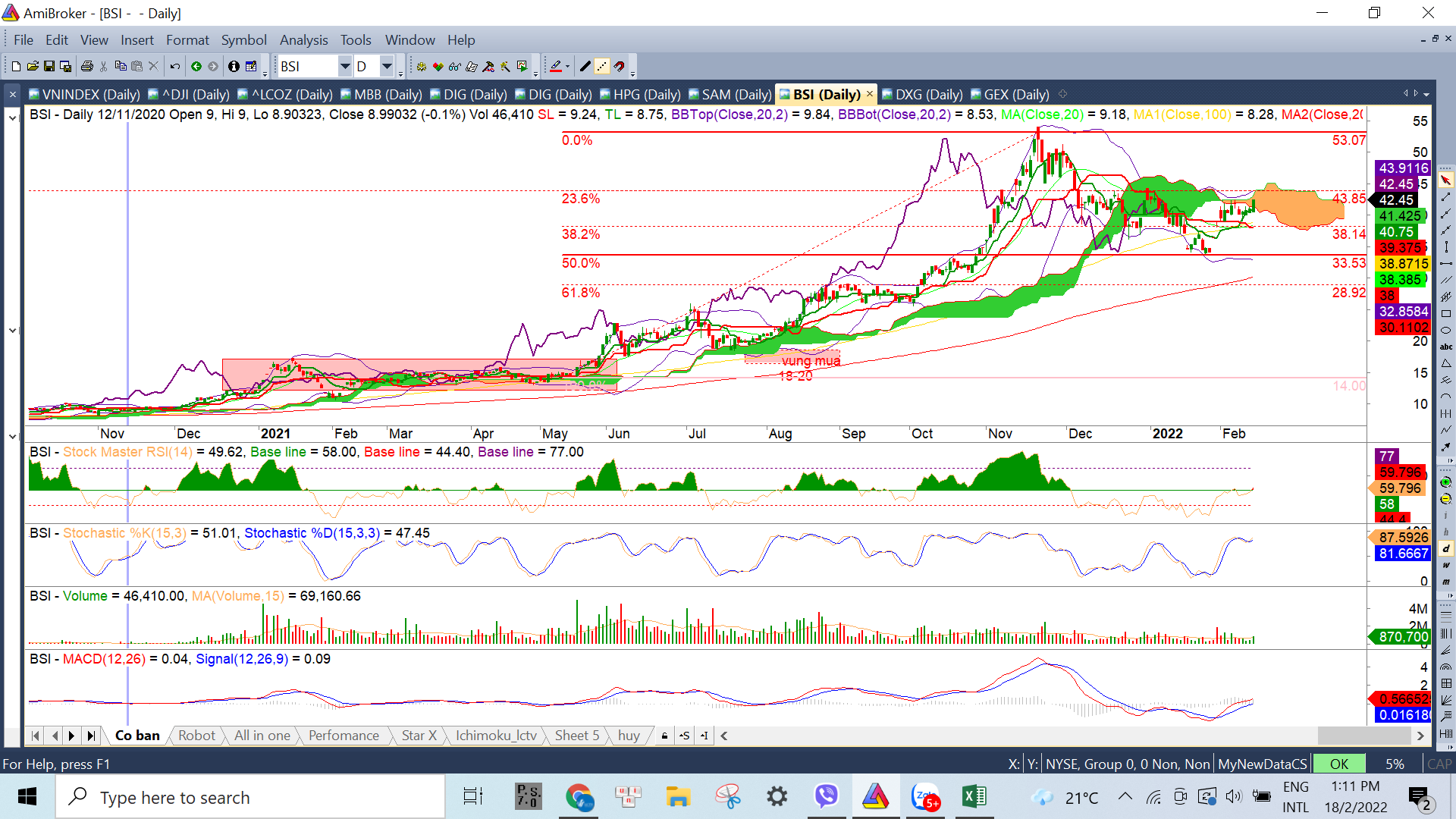Toggle the magnet snap-to-price button

(620, 67)
